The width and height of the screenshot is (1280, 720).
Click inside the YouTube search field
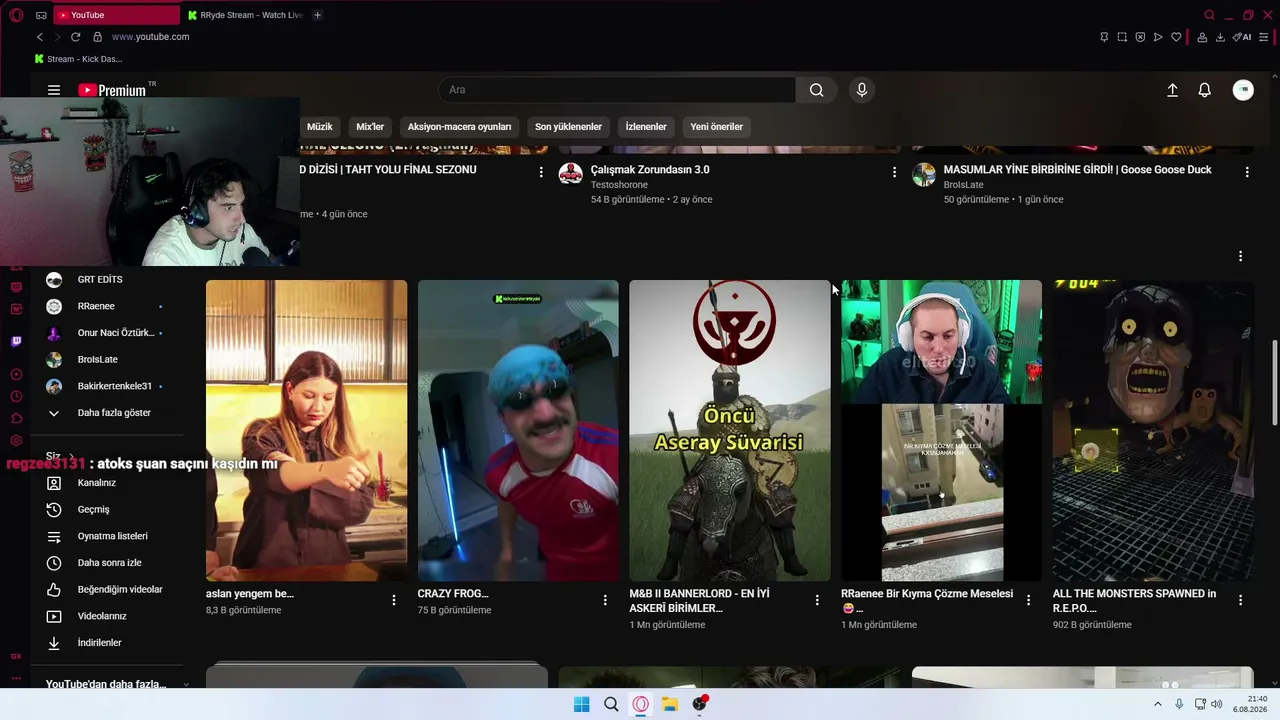tap(617, 90)
